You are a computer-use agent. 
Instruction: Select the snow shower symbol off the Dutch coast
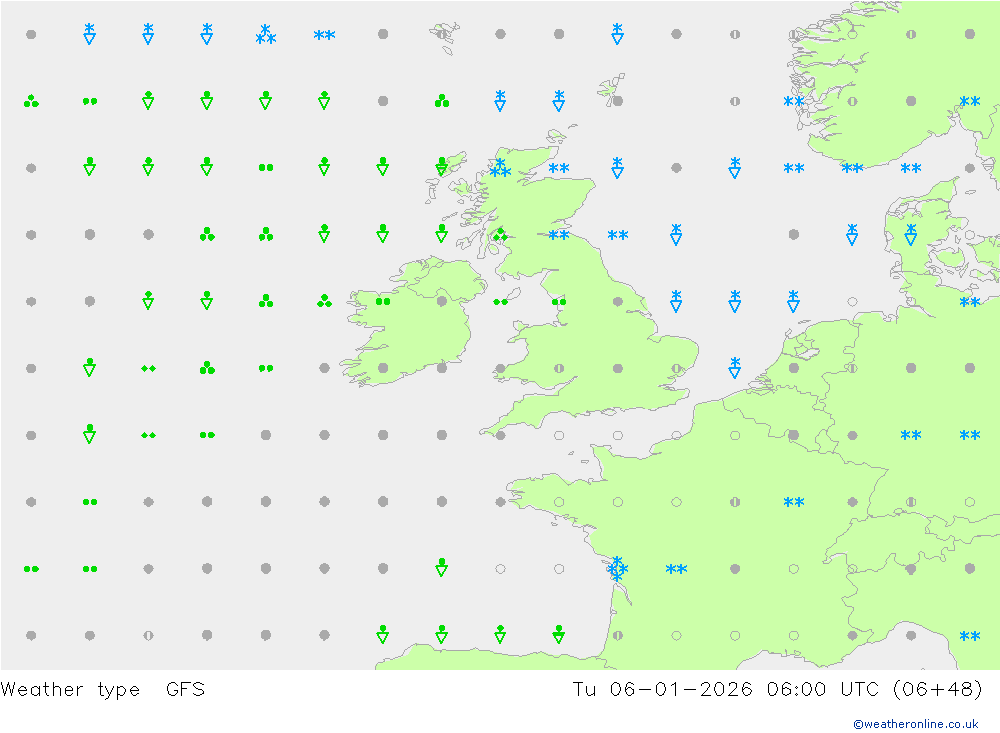(x=735, y=367)
